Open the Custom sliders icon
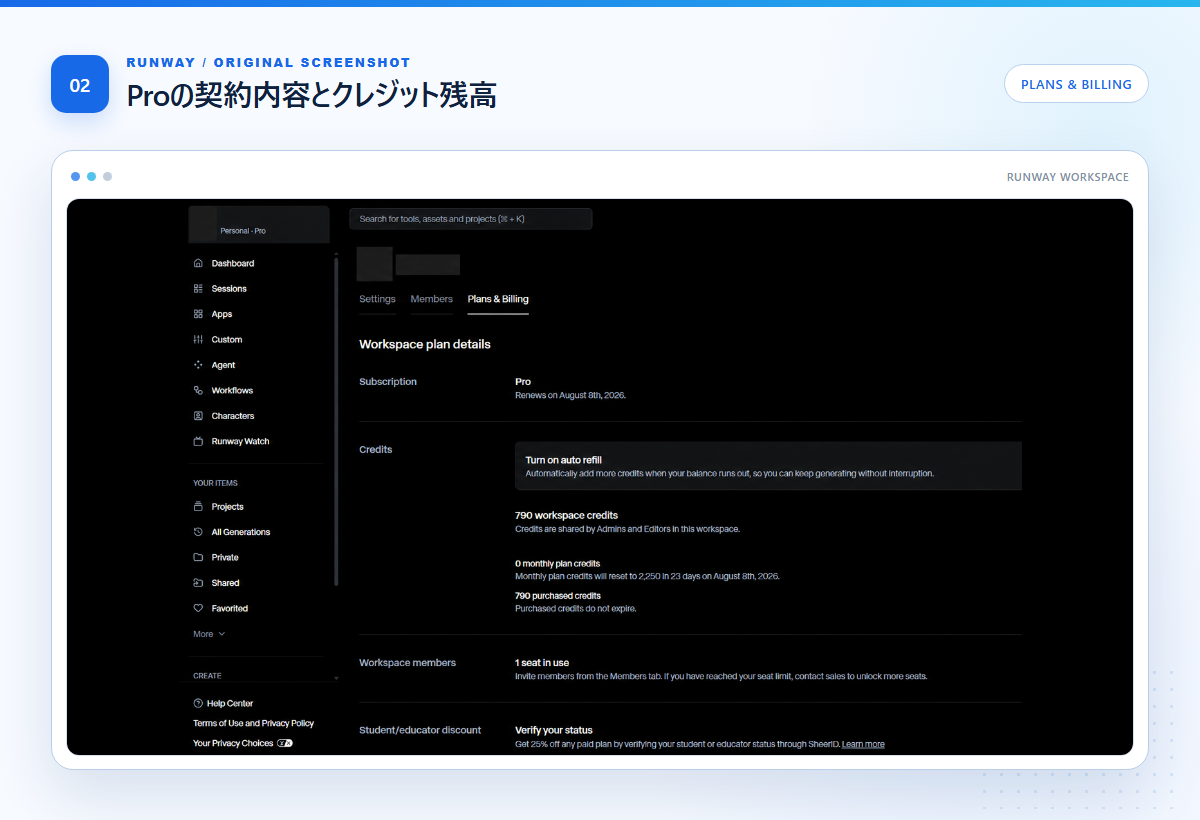This screenshot has width=1200, height=820. 198,339
